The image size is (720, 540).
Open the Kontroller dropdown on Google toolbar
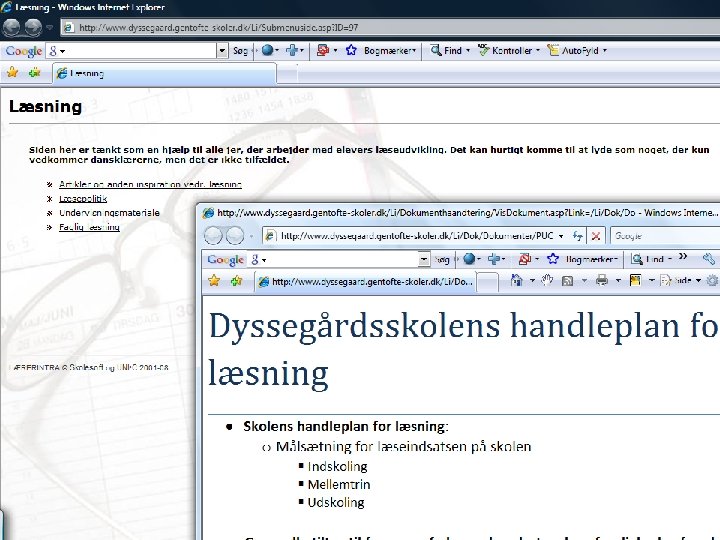[538, 51]
